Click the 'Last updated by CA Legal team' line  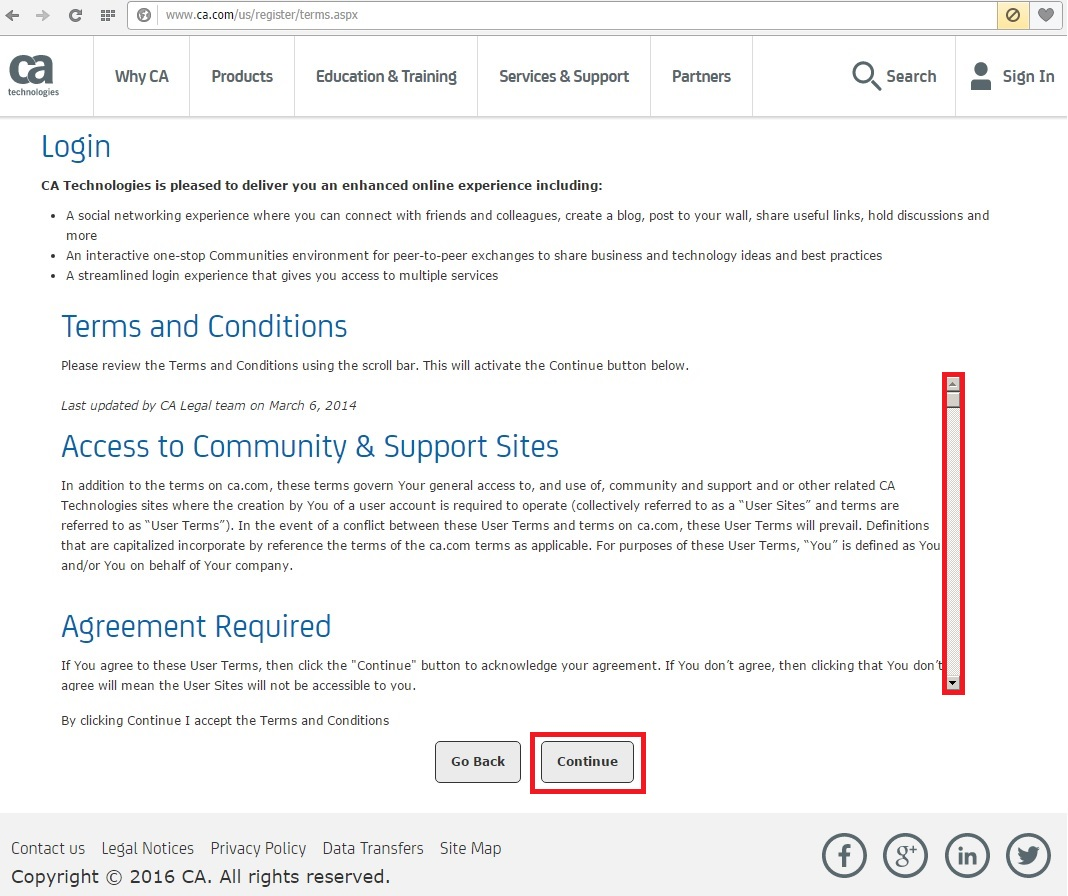208,406
